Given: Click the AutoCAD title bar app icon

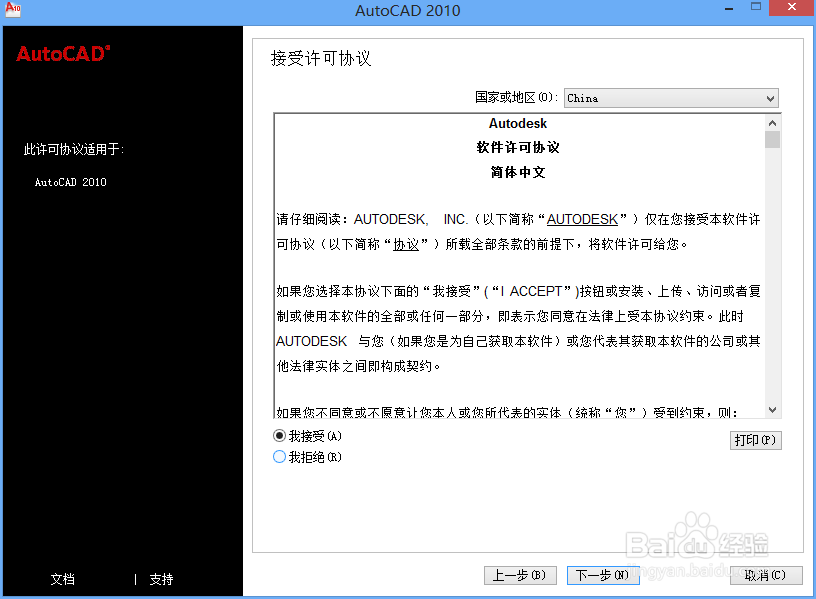Looking at the screenshot, I should click(x=12, y=9).
